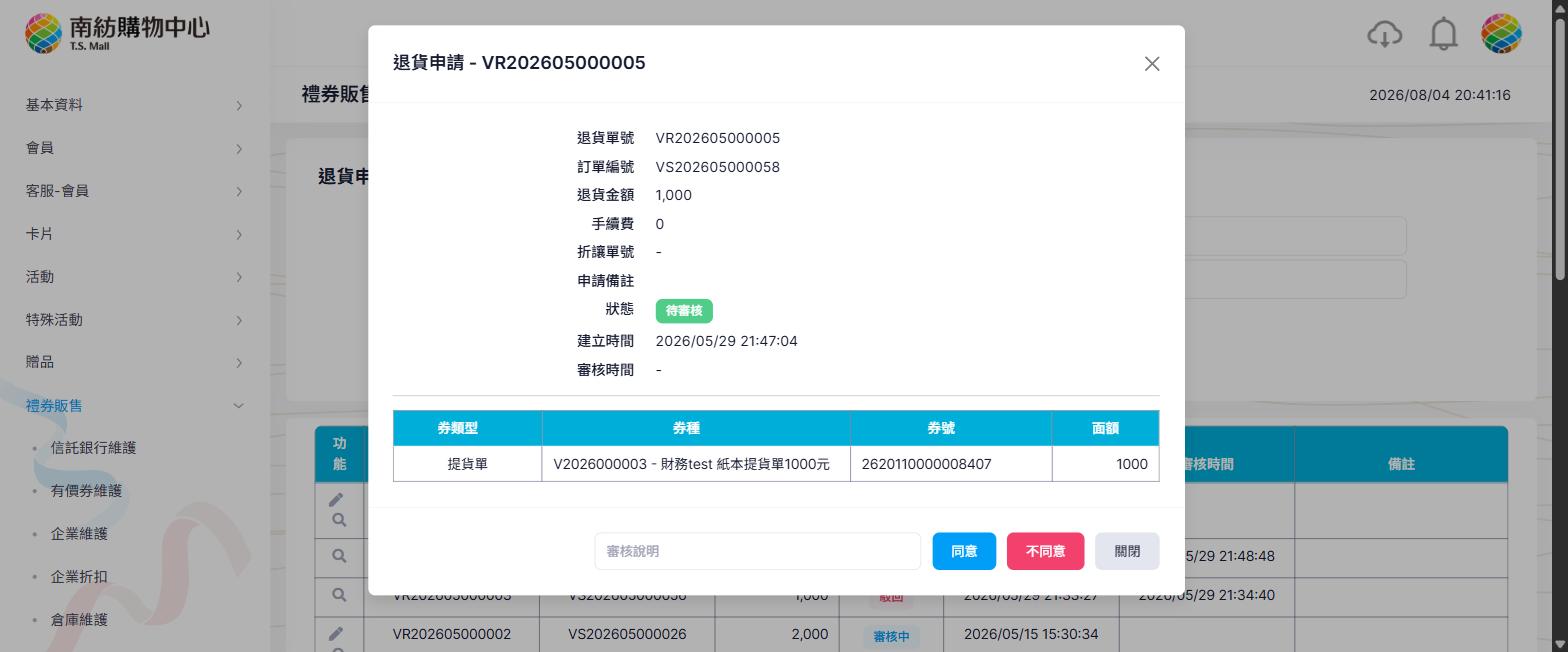The height and width of the screenshot is (652, 1568).
Task: Expand the 卡片 sidebar menu
Action: pyautogui.click(x=135, y=234)
